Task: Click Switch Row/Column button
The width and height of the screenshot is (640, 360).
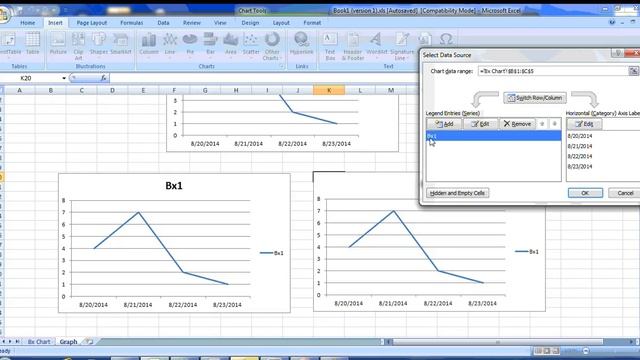Action: [x=535, y=98]
